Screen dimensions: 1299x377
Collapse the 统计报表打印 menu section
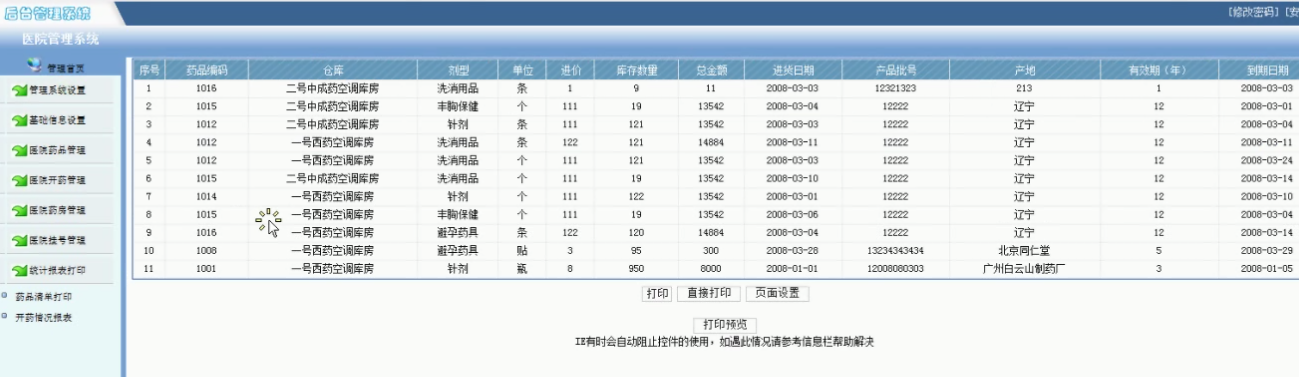point(57,271)
